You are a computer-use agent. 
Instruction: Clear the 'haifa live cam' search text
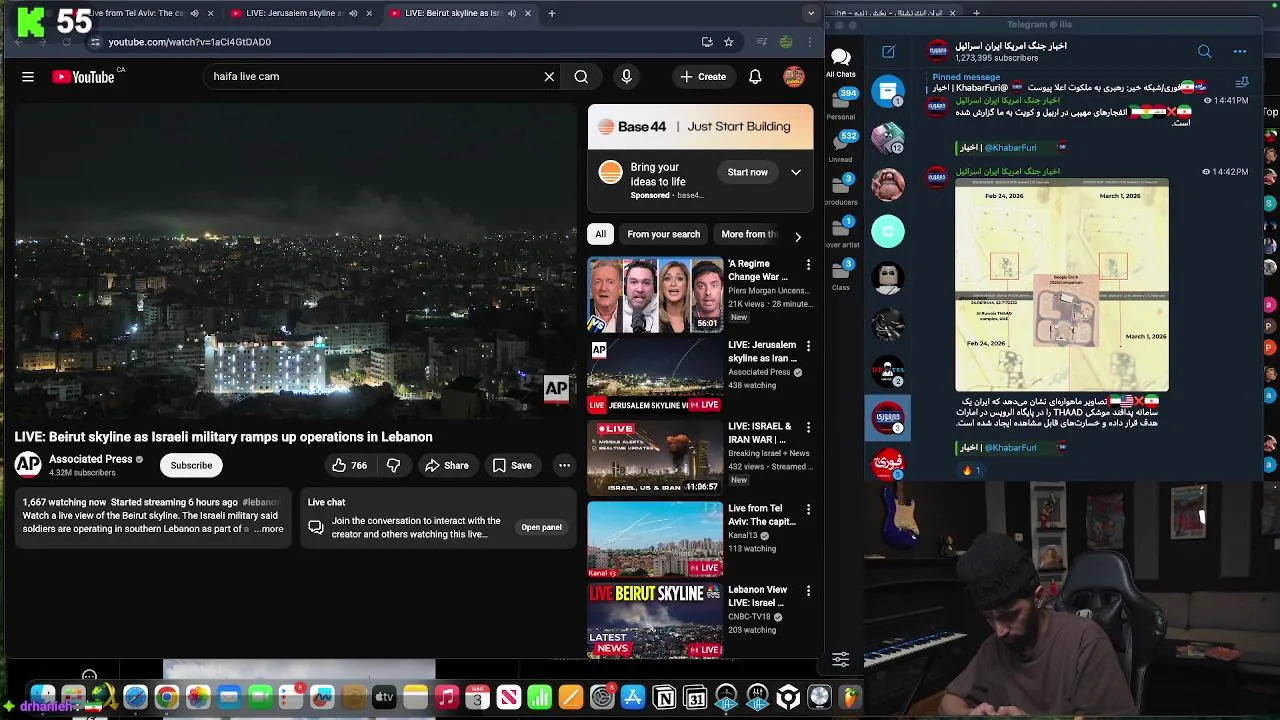549,76
